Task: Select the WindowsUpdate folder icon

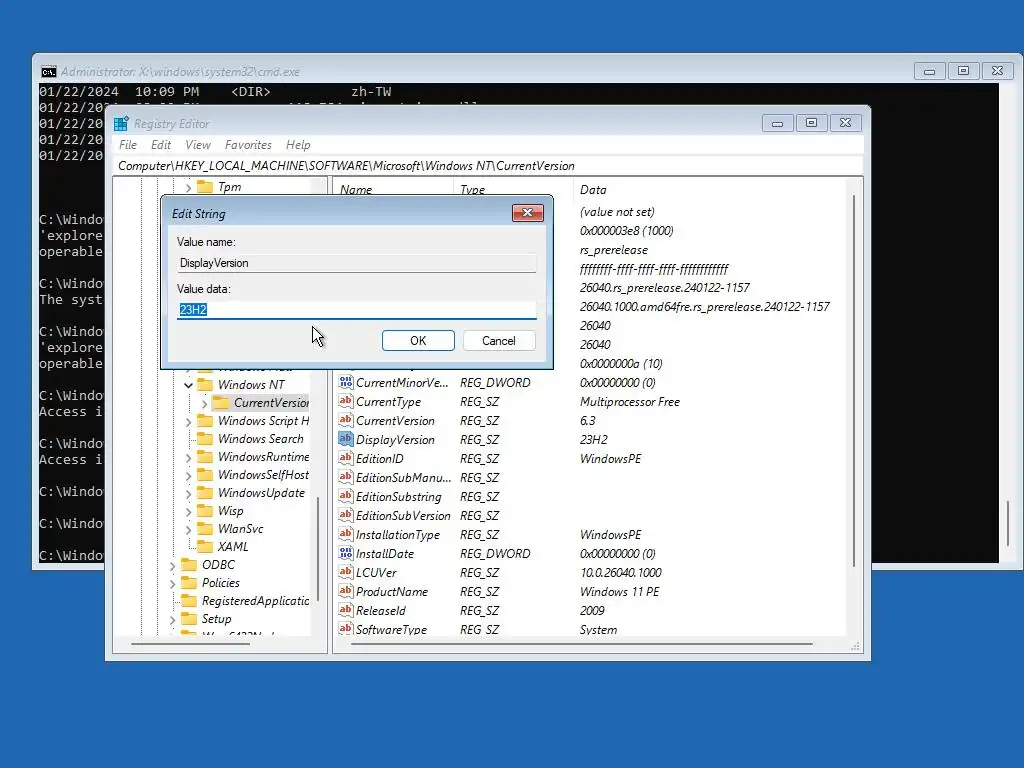Action: click(205, 492)
